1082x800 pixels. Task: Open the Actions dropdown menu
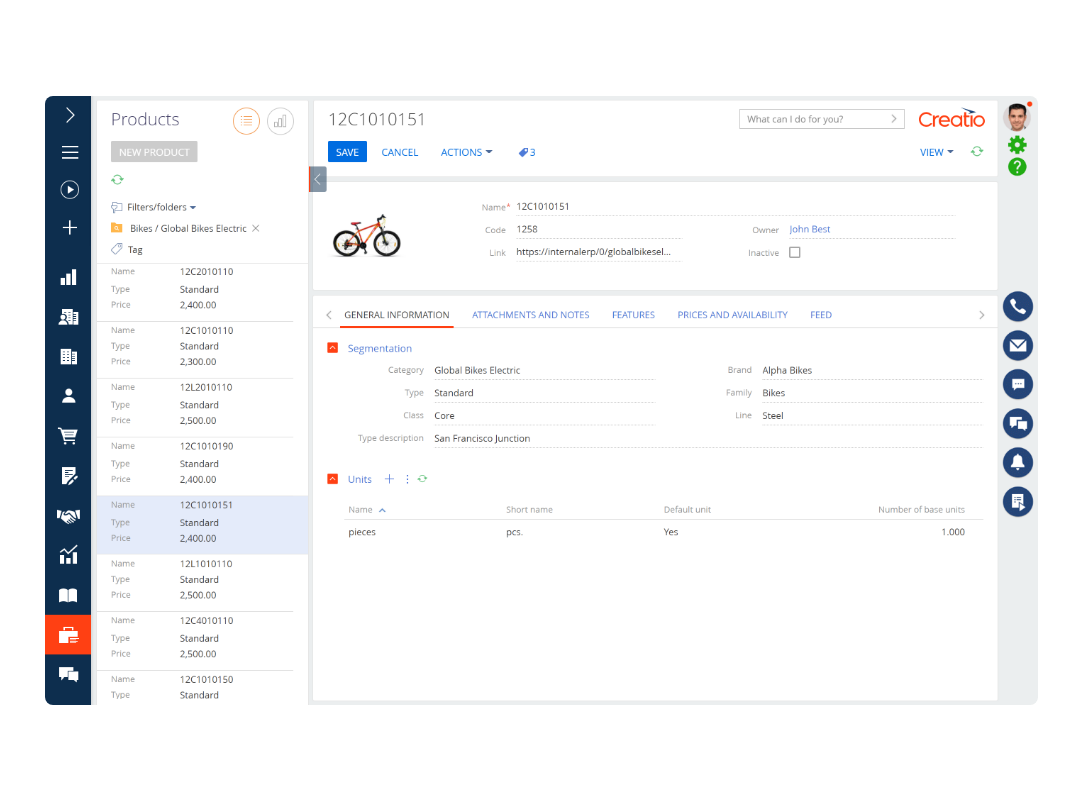466,153
